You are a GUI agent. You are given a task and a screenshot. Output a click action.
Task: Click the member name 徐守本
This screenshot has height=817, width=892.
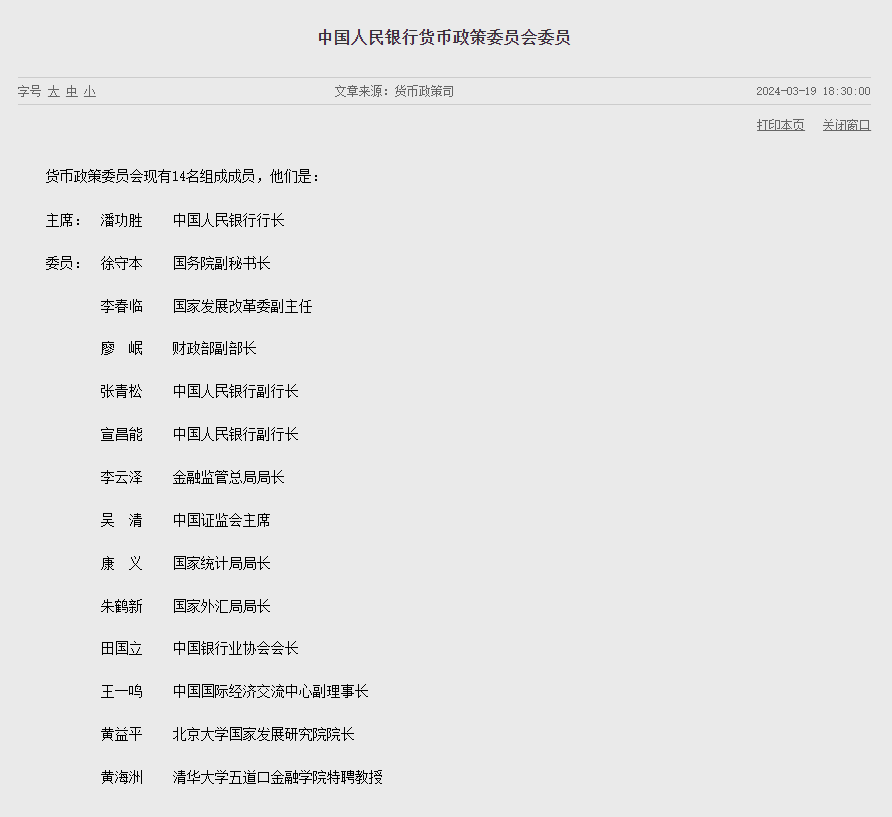tap(121, 263)
